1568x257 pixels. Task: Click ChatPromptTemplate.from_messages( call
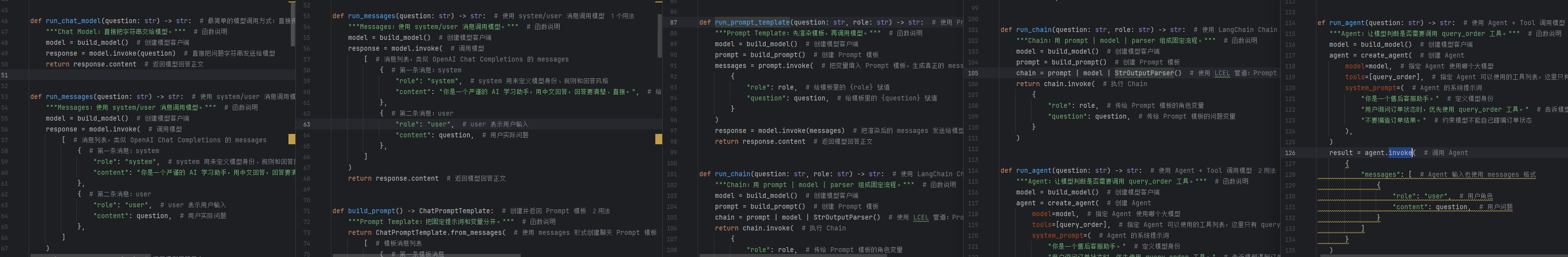click(441, 233)
